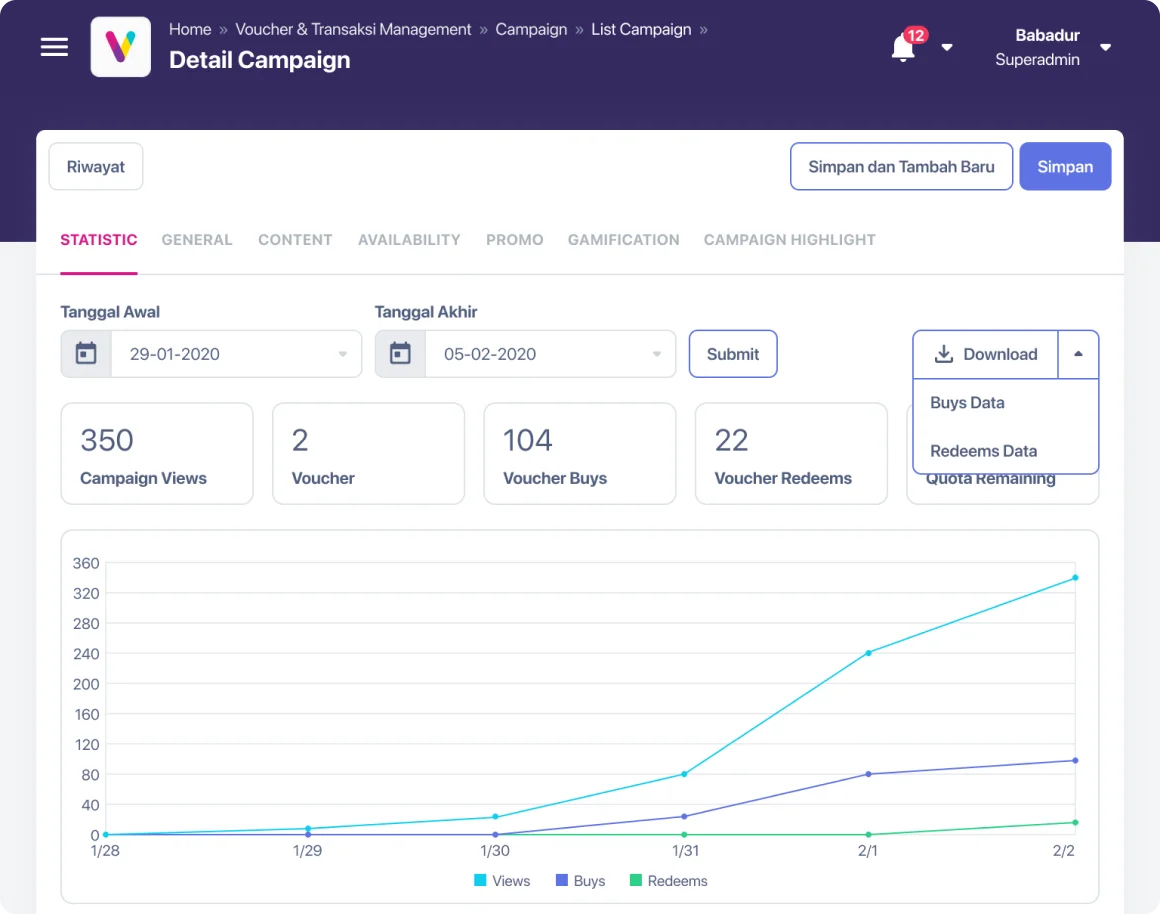Viewport: 1160px width, 914px height.
Task: Click the Simpan button
Action: pos(1065,167)
